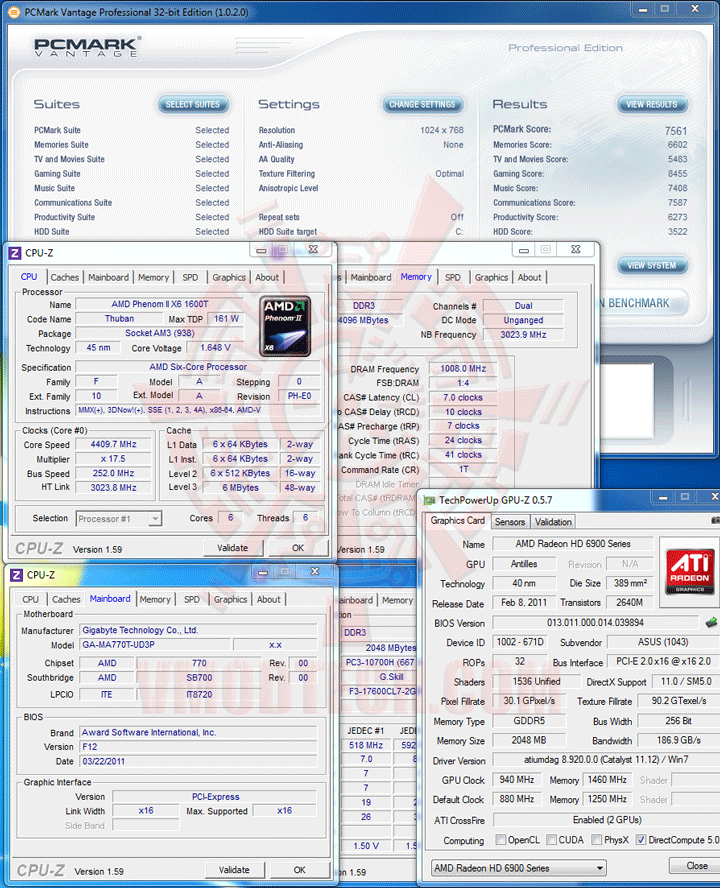This screenshot has height=888, width=720.
Task: Click the NB Frequency 3023.9 MHz value
Action: click(x=523, y=335)
